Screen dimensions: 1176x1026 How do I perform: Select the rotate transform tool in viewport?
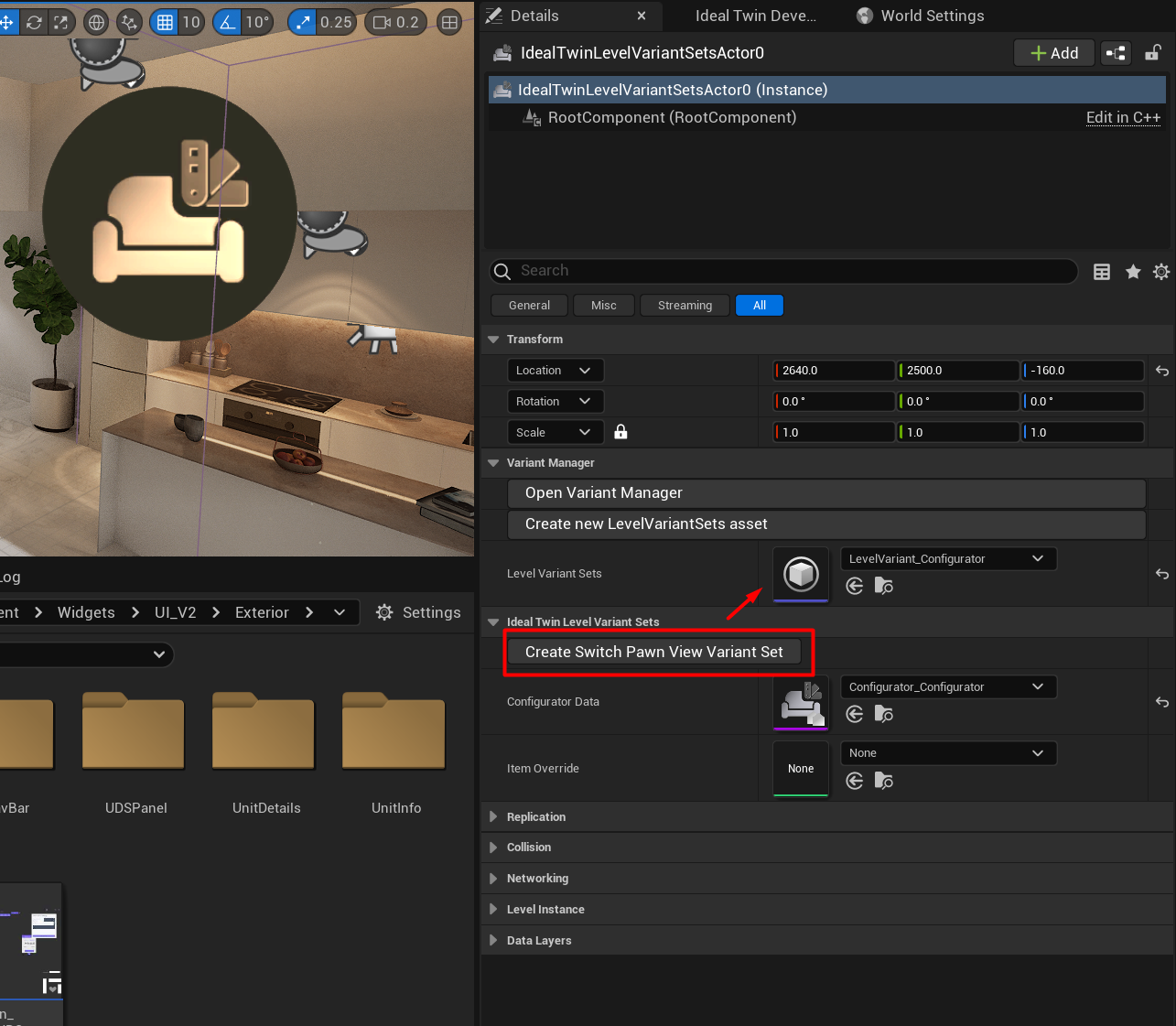[34, 22]
